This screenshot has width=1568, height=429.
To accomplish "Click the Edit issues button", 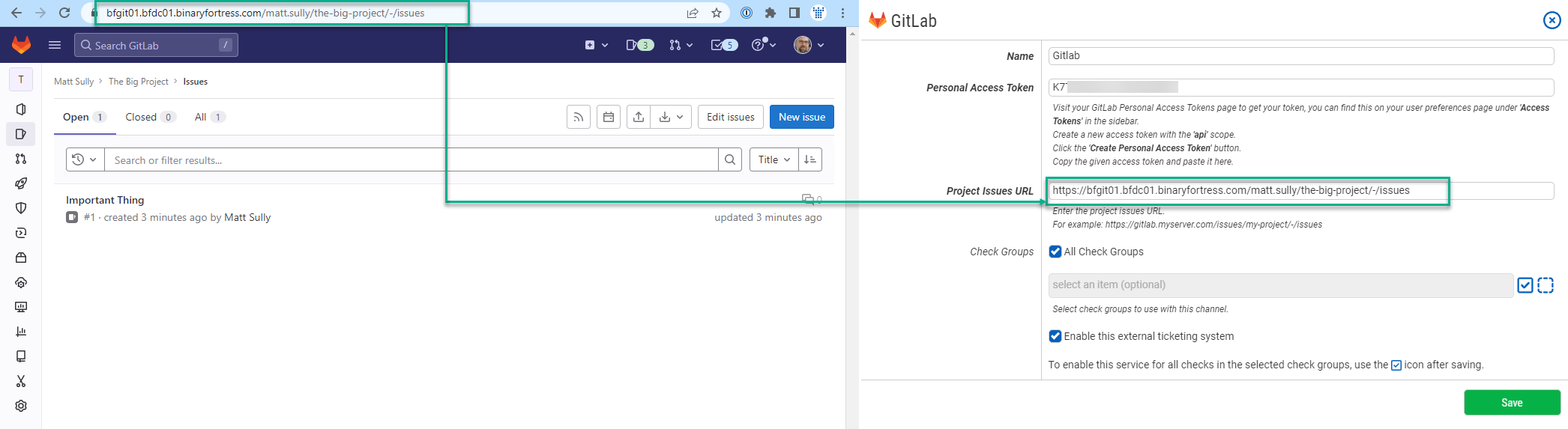I will coord(731,117).
